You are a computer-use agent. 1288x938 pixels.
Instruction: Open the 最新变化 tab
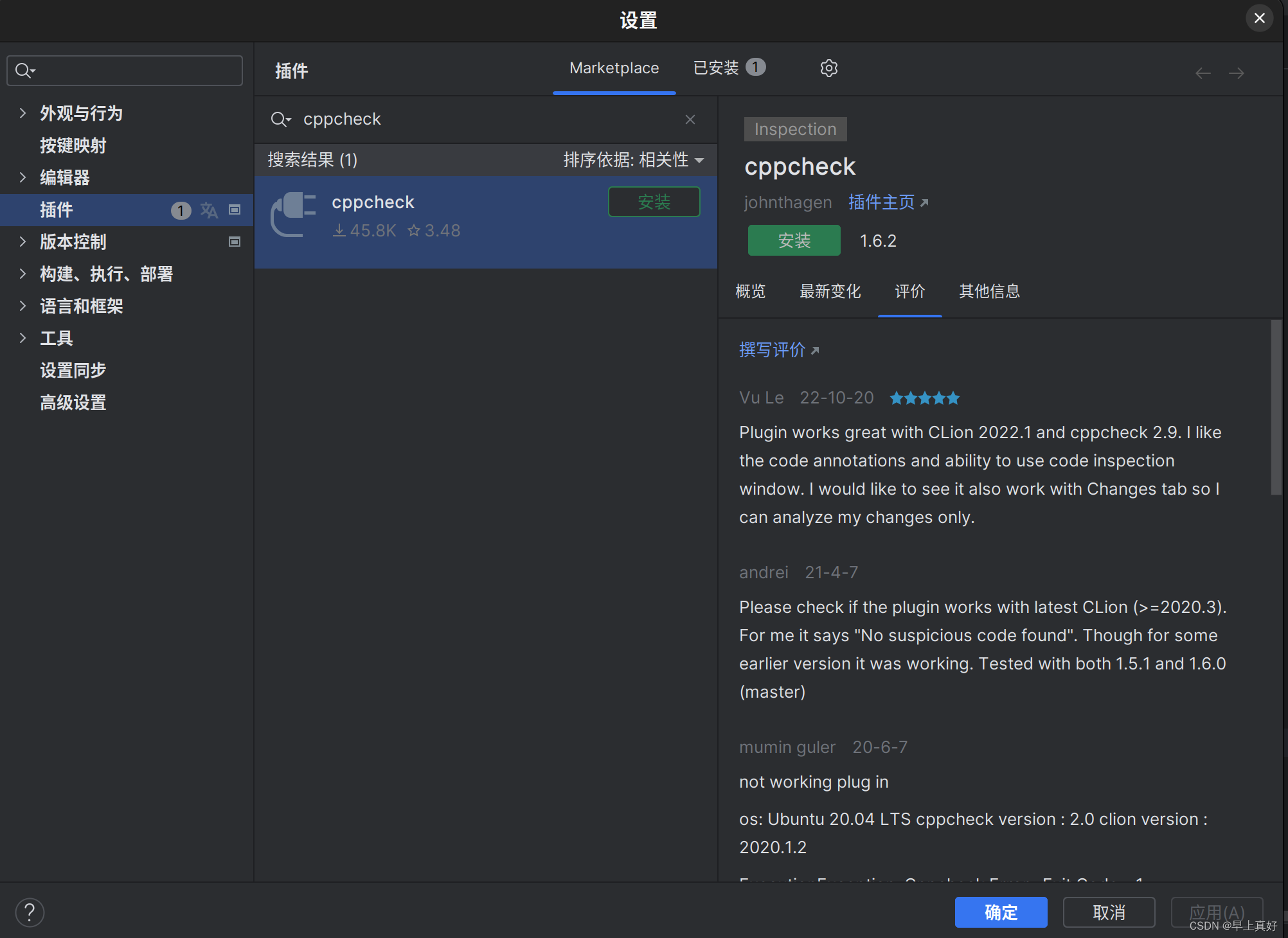pos(830,292)
